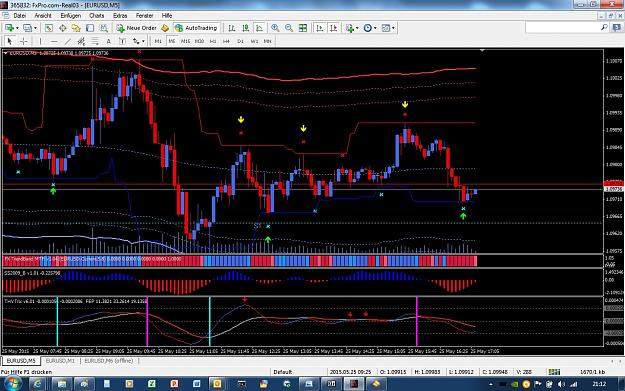Zoom in on the chart

(x=275, y=28)
